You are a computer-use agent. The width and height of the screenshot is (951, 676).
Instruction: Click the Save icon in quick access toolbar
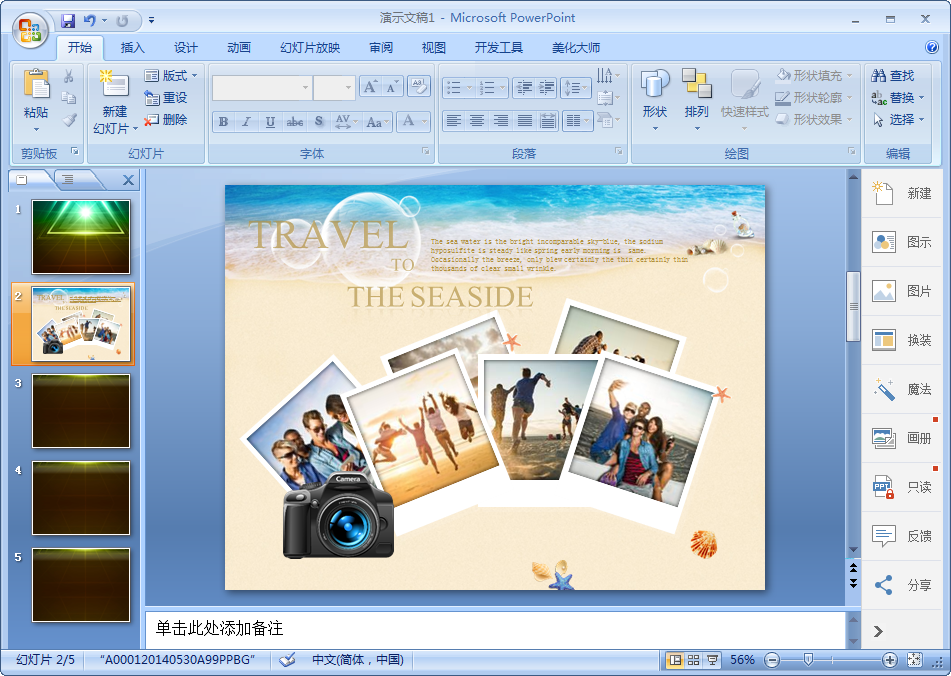pos(68,20)
